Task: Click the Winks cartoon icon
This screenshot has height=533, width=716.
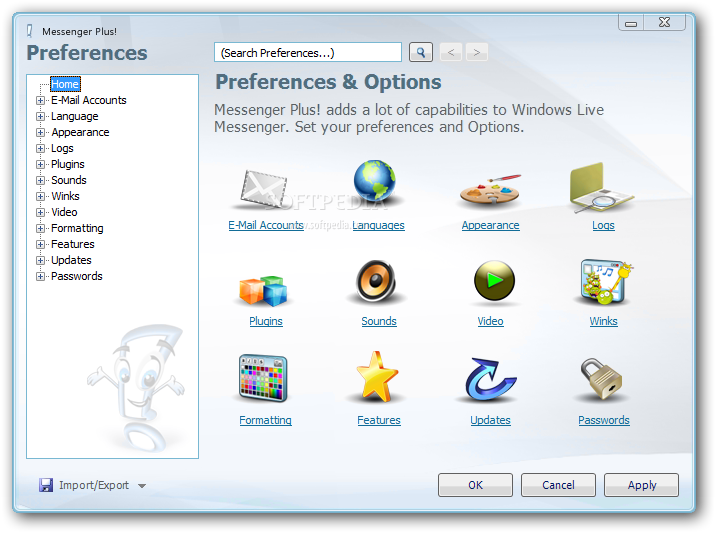Action: [605, 283]
